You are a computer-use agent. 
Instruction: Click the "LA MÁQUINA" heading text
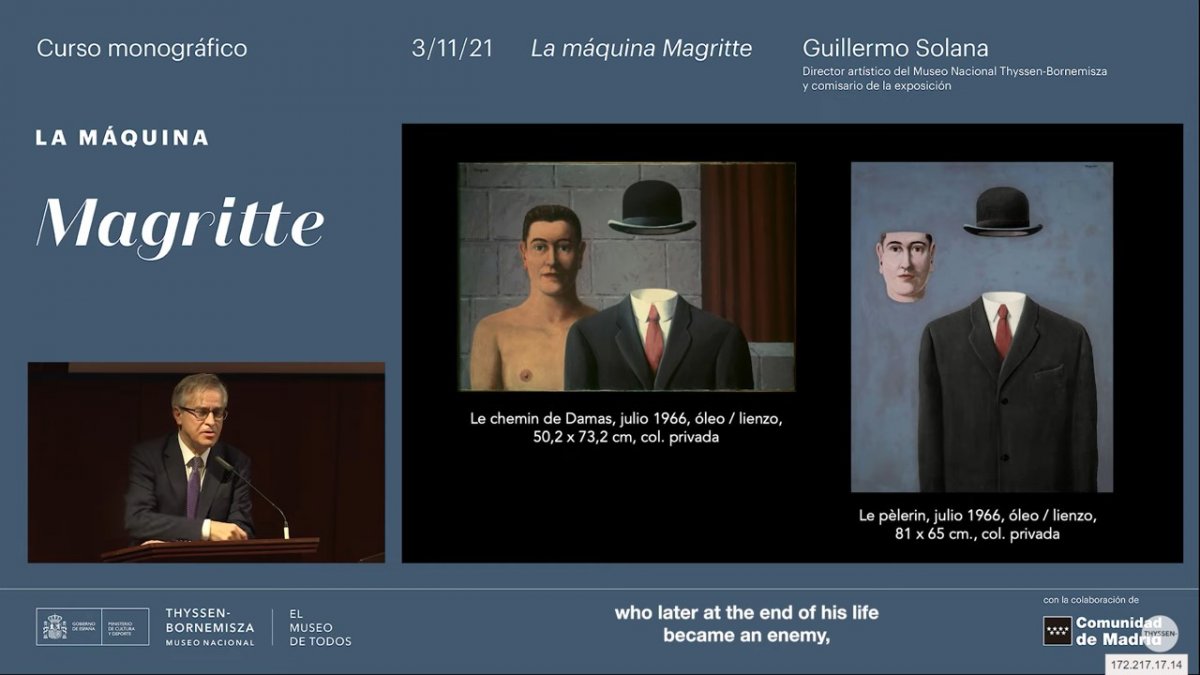click(x=122, y=138)
